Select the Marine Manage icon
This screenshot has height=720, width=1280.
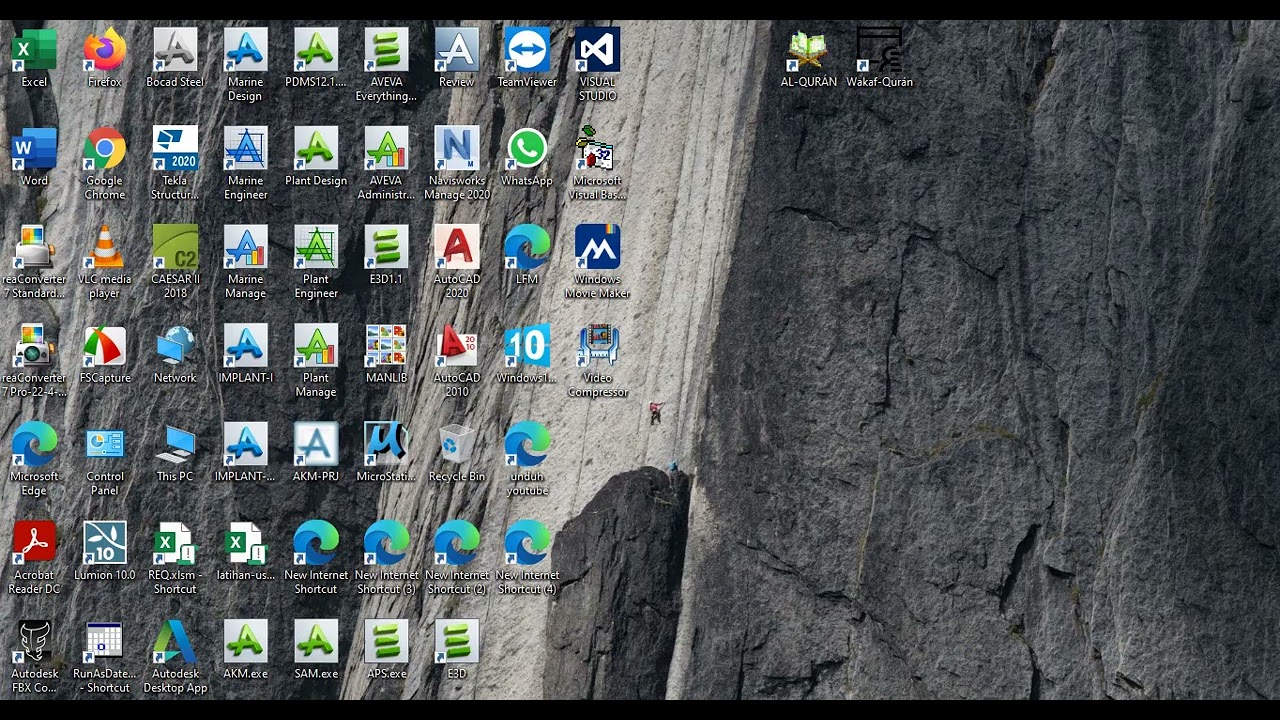[245, 247]
